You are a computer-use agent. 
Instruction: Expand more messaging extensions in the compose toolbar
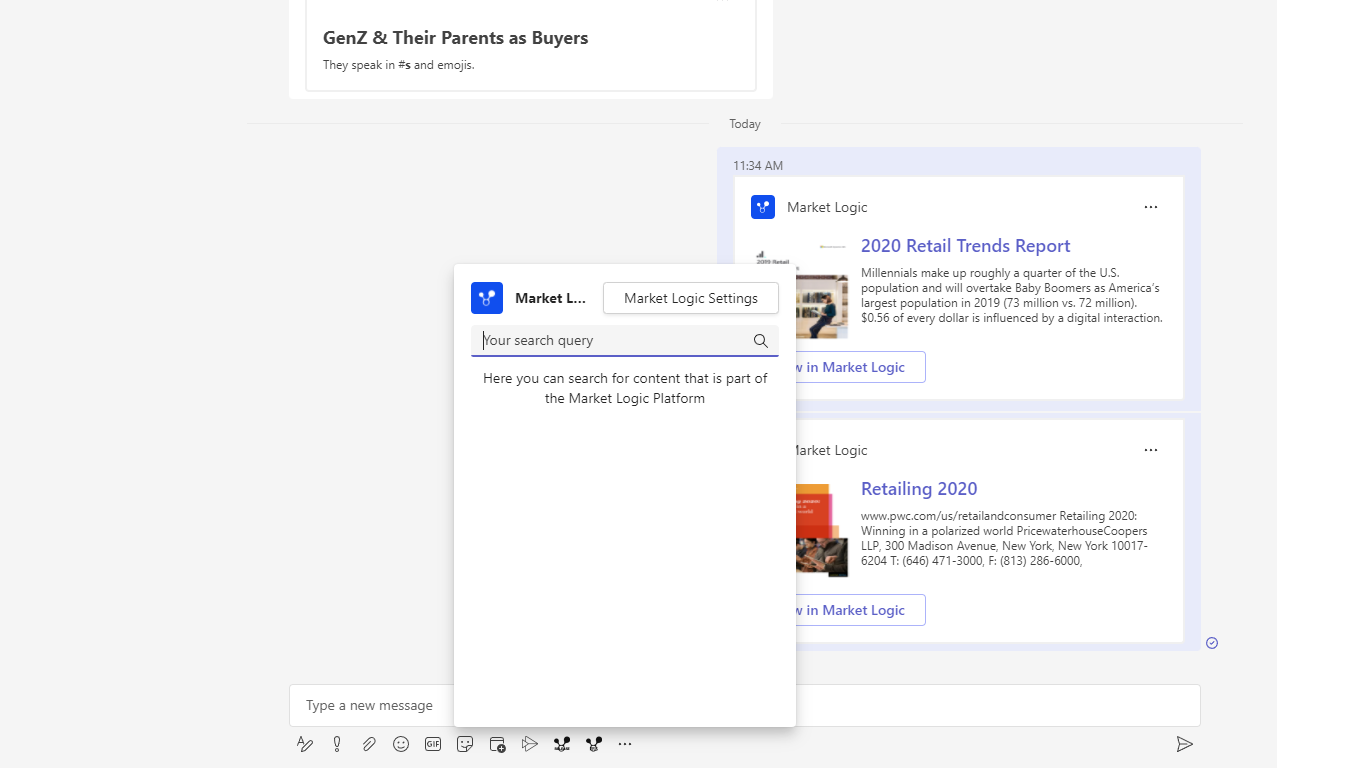click(625, 744)
